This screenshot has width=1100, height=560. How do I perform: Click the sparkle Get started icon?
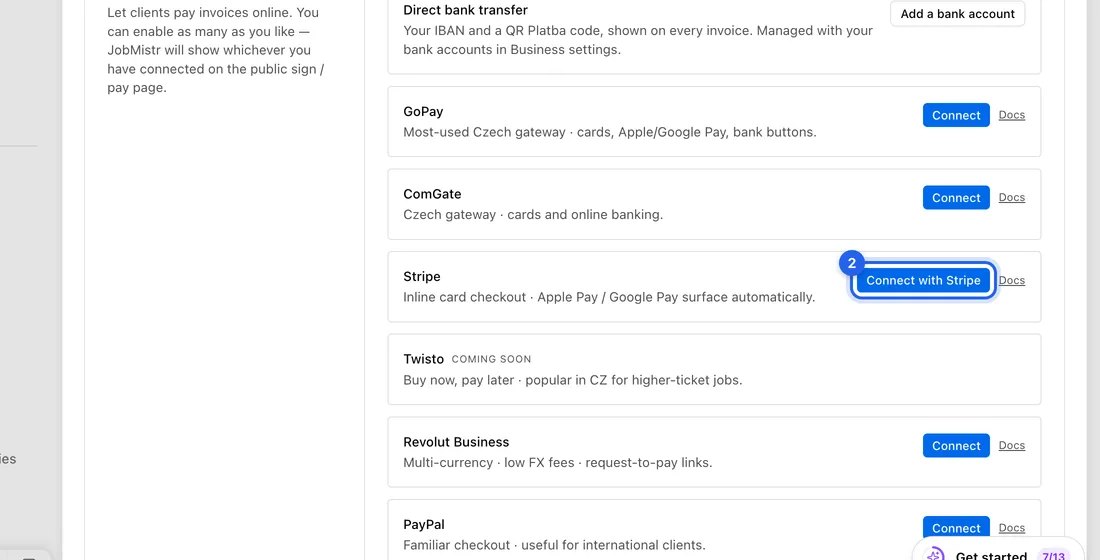934,555
